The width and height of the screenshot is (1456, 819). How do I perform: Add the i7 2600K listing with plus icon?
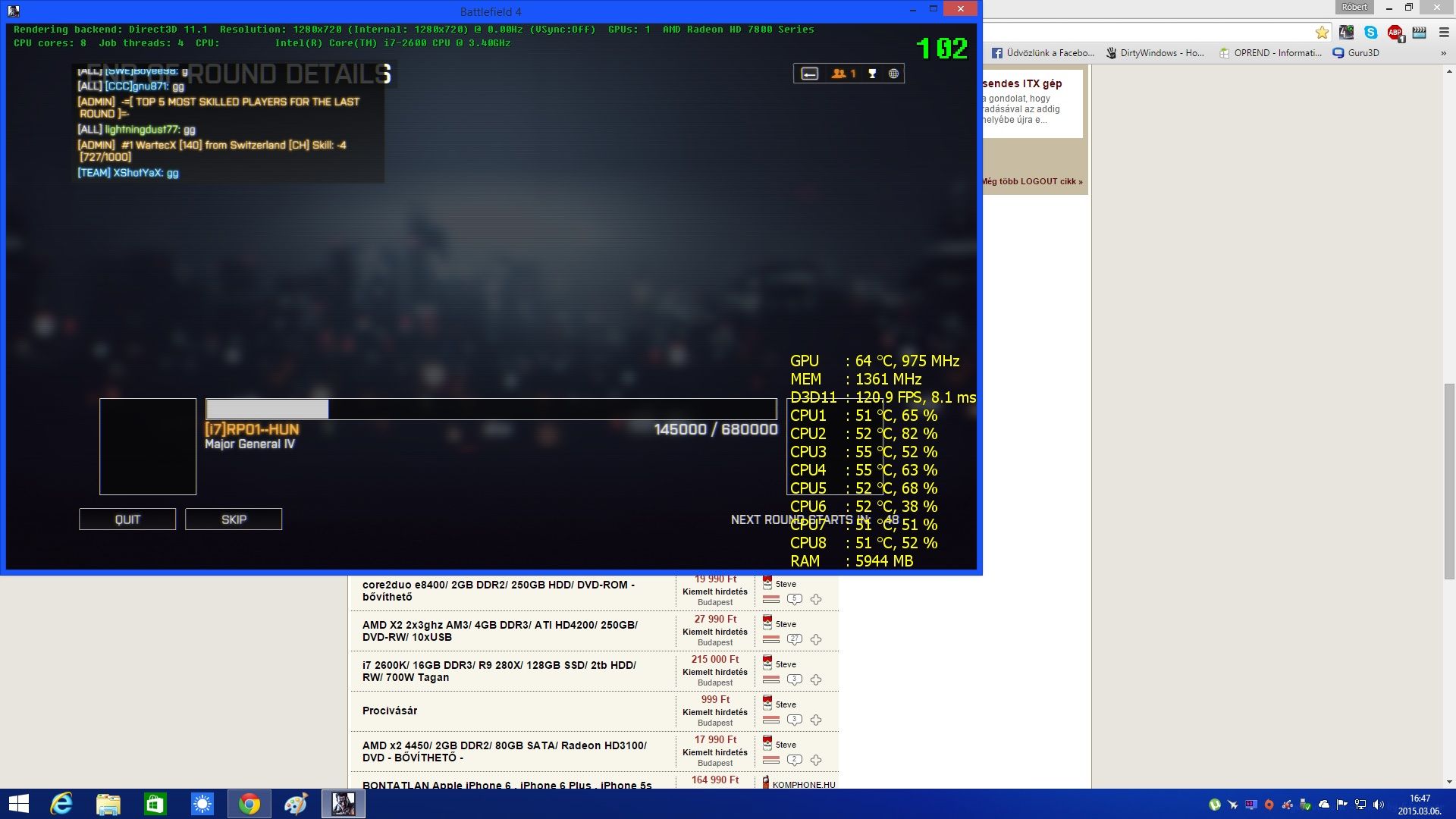[x=816, y=679]
